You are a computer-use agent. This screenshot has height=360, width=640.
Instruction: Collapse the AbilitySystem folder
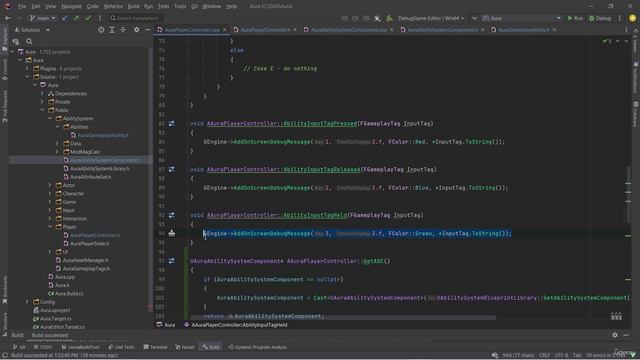50,118
